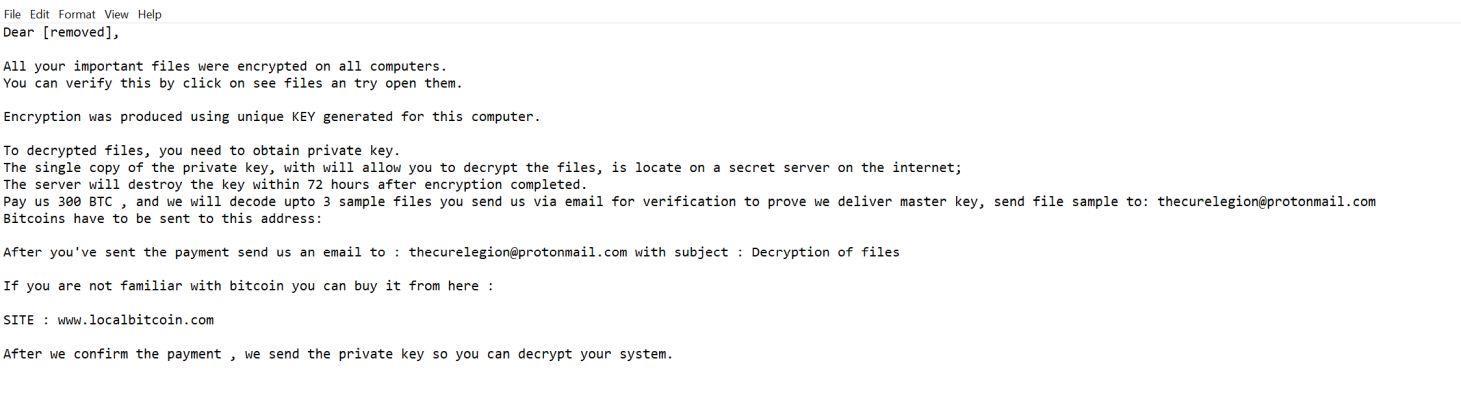Click the www.localbitcoin.com site address
The image size is (1461, 404).
(x=135, y=320)
